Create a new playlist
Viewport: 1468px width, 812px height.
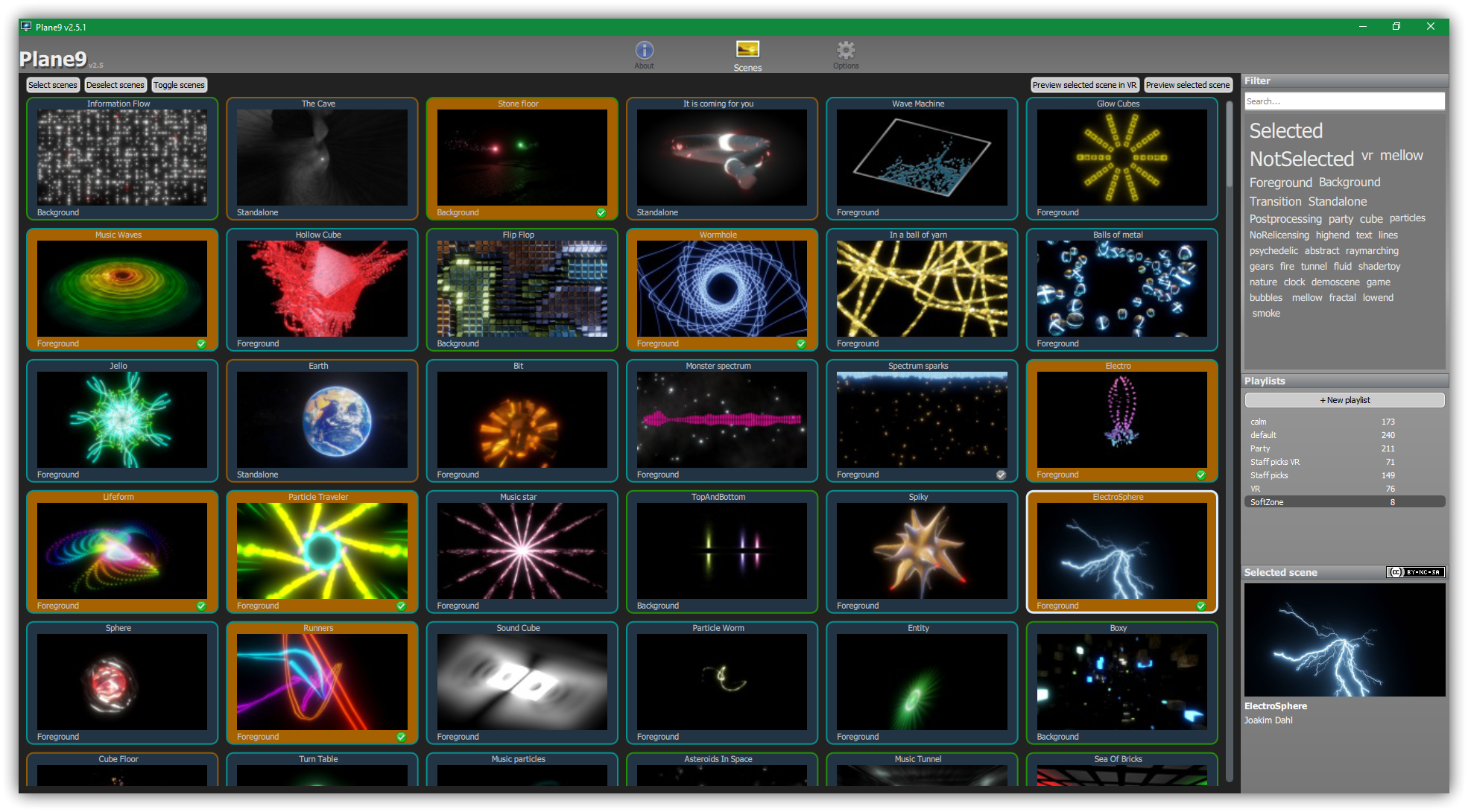[x=1344, y=400]
